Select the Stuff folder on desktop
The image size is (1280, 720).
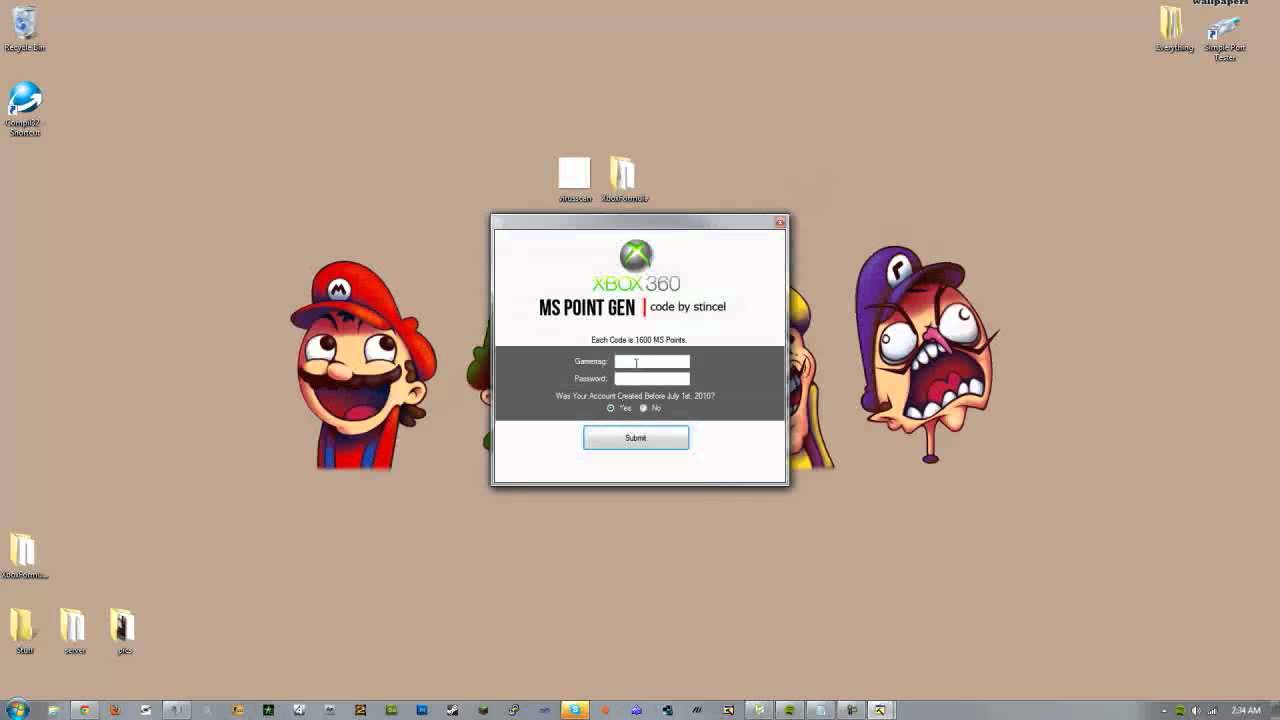(24, 632)
